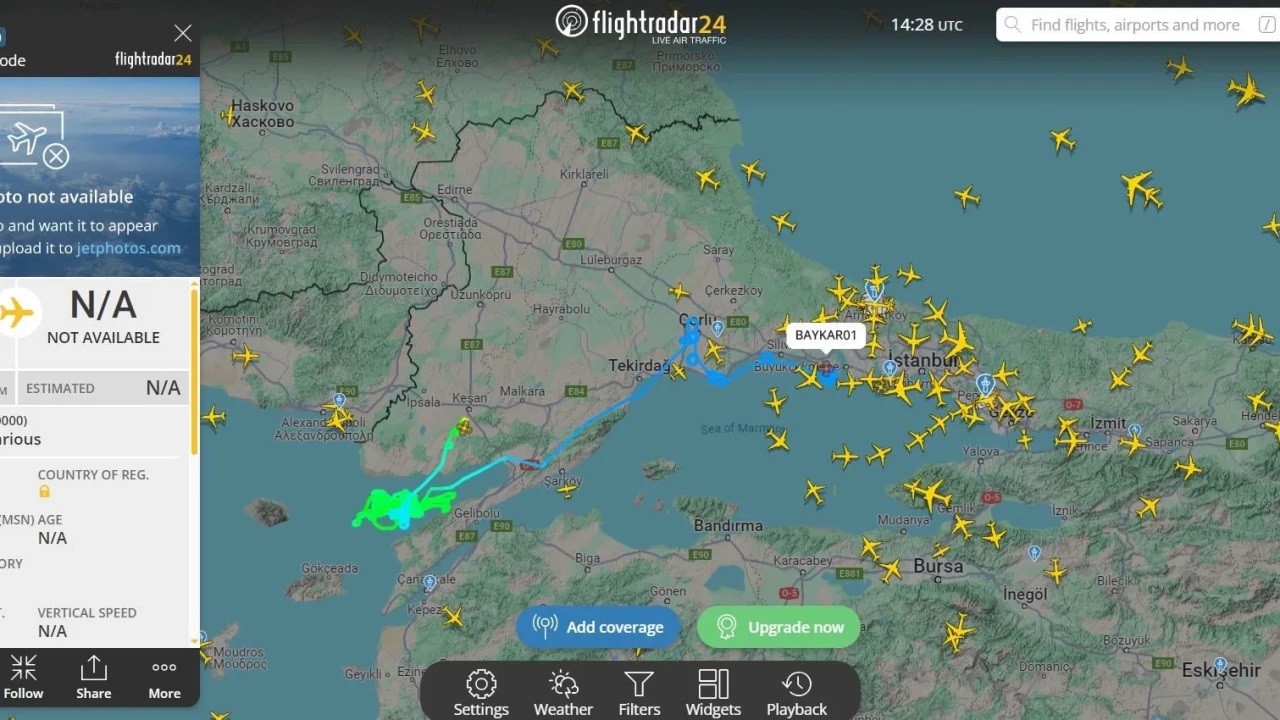Close the flight details panel
Viewport: 1280px width, 720px height.
(x=183, y=33)
